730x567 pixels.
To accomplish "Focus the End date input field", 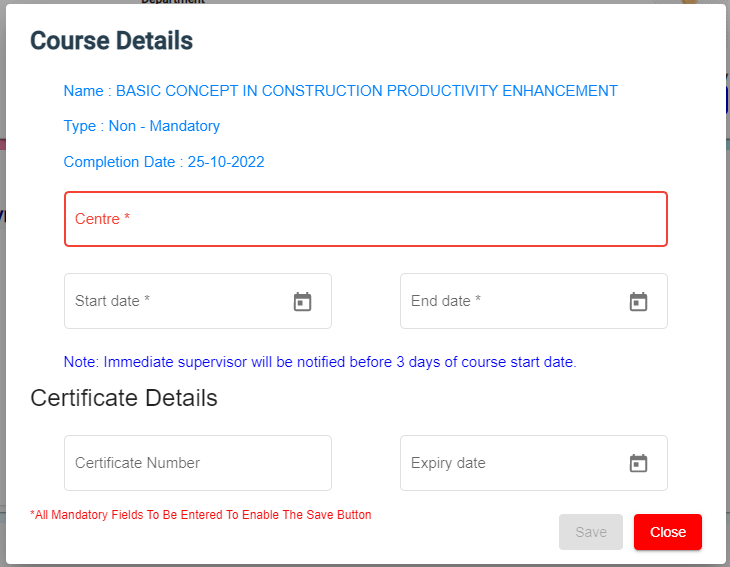I will pyautogui.click(x=510, y=301).
